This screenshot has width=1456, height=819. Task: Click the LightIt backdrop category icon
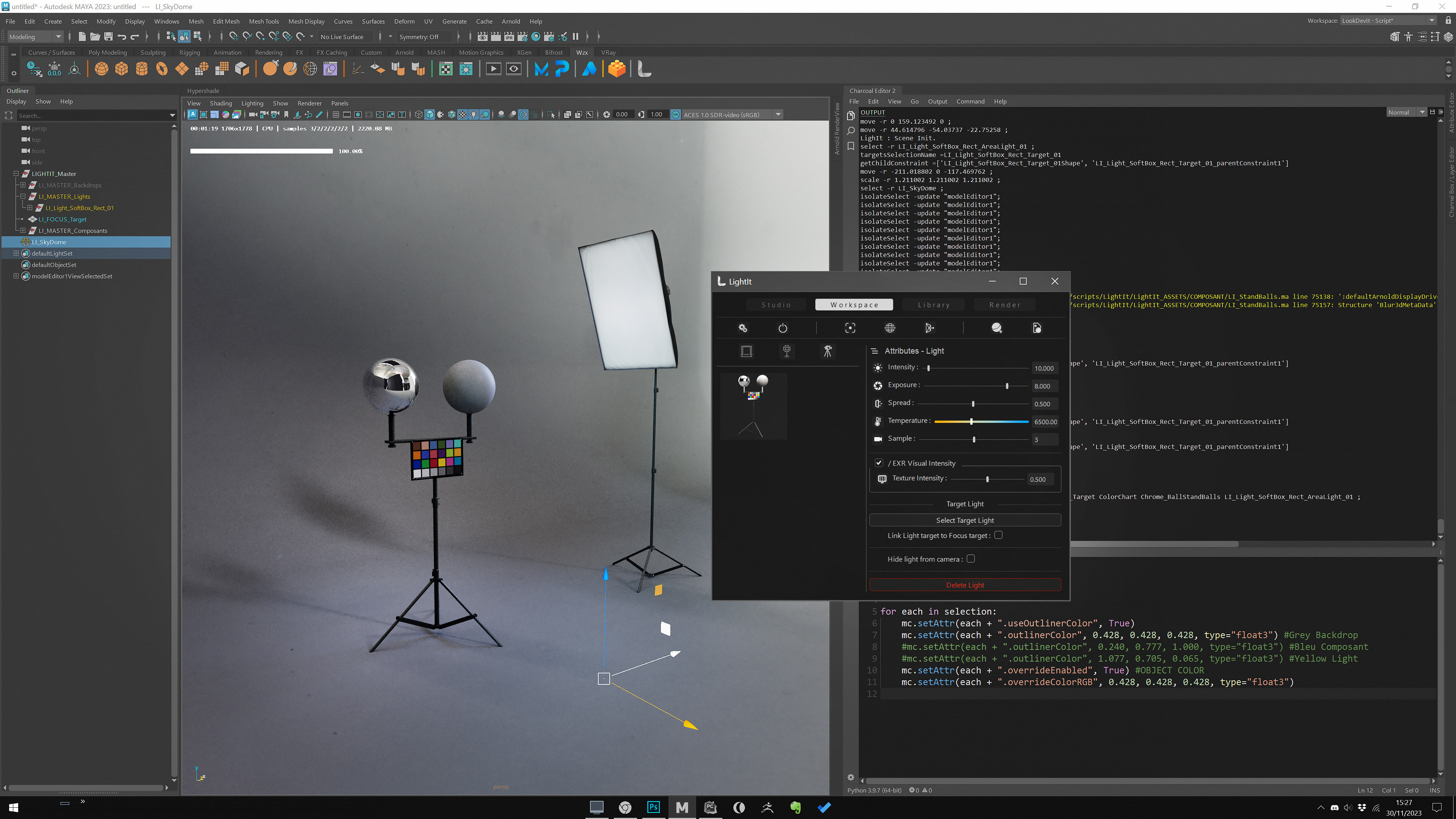pos(746,351)
